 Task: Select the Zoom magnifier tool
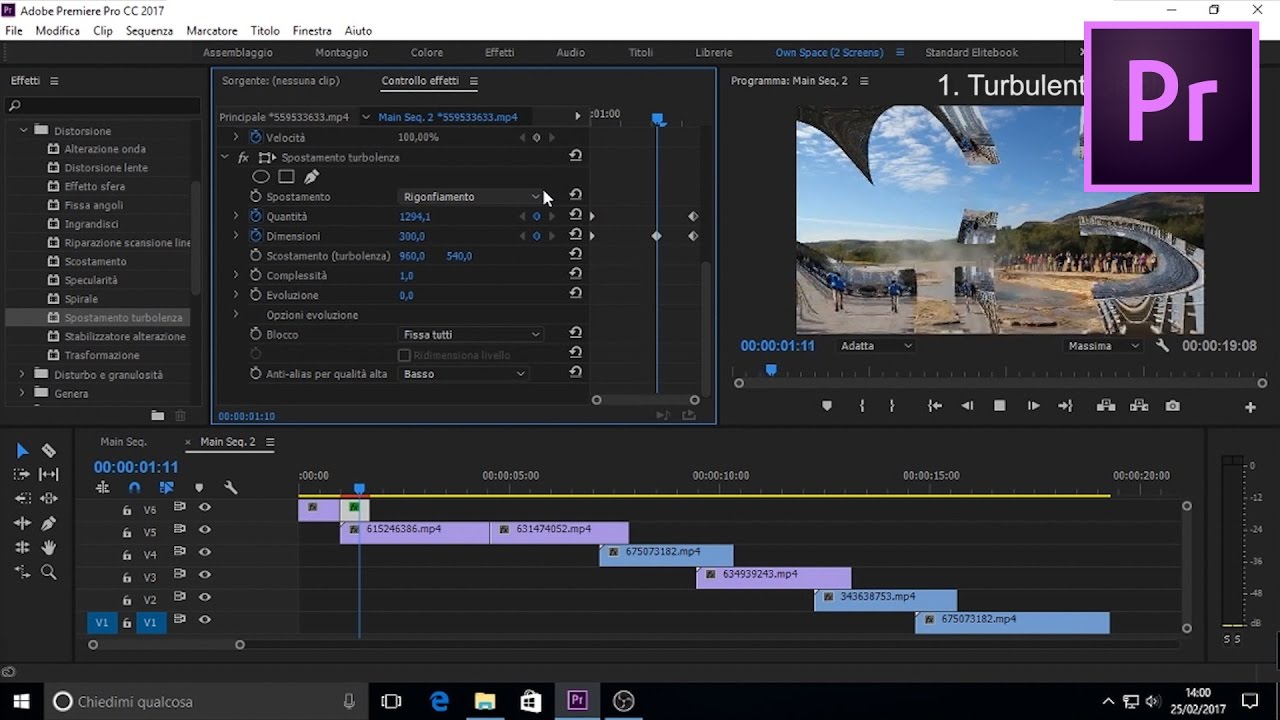[48, 572]
